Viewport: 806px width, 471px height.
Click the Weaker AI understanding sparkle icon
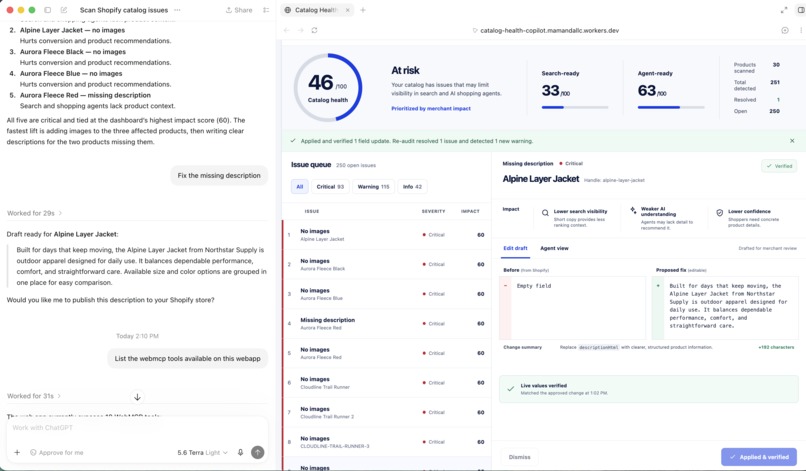633,210
